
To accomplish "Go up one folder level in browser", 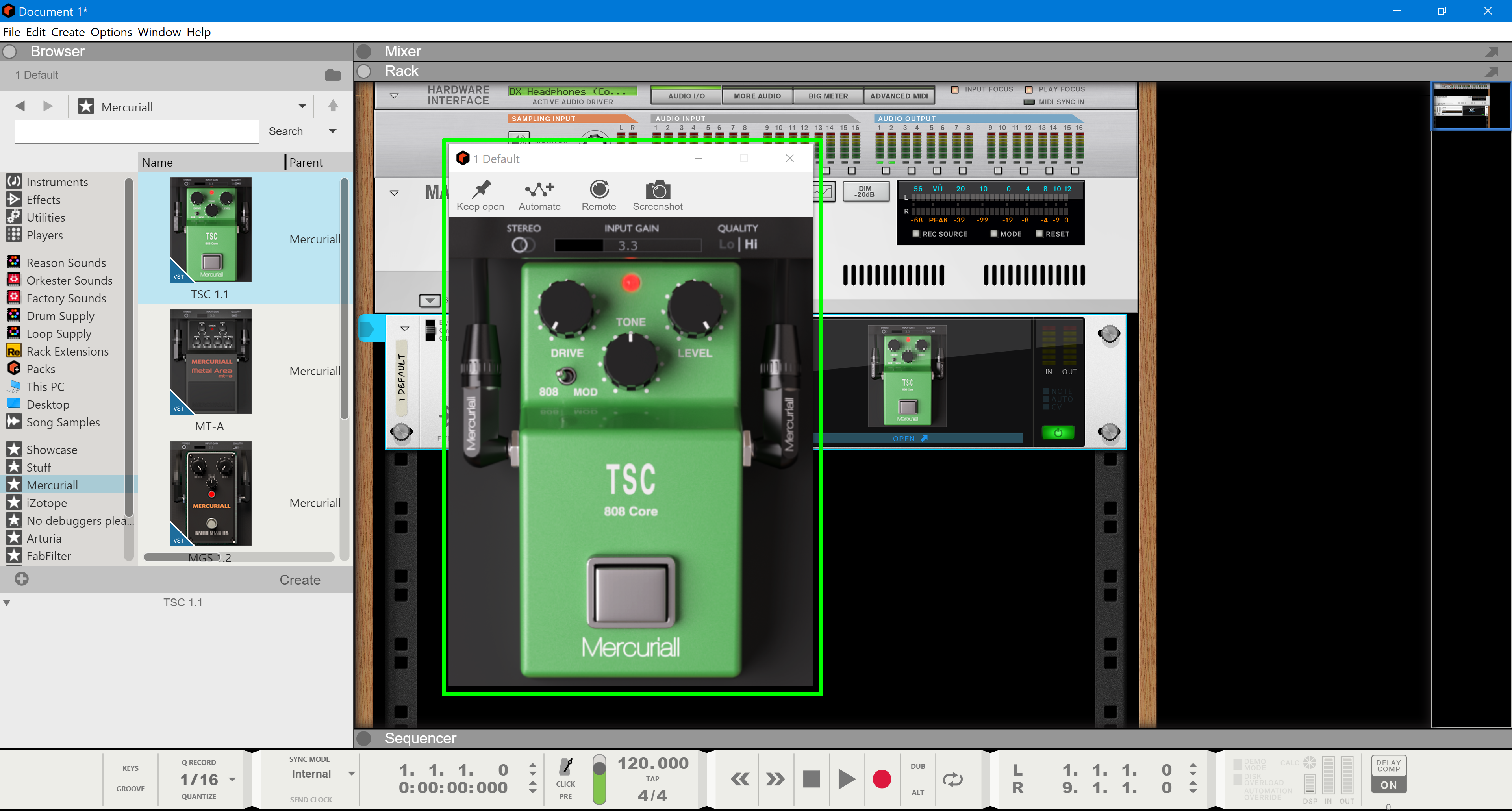I will click(333, 106).
